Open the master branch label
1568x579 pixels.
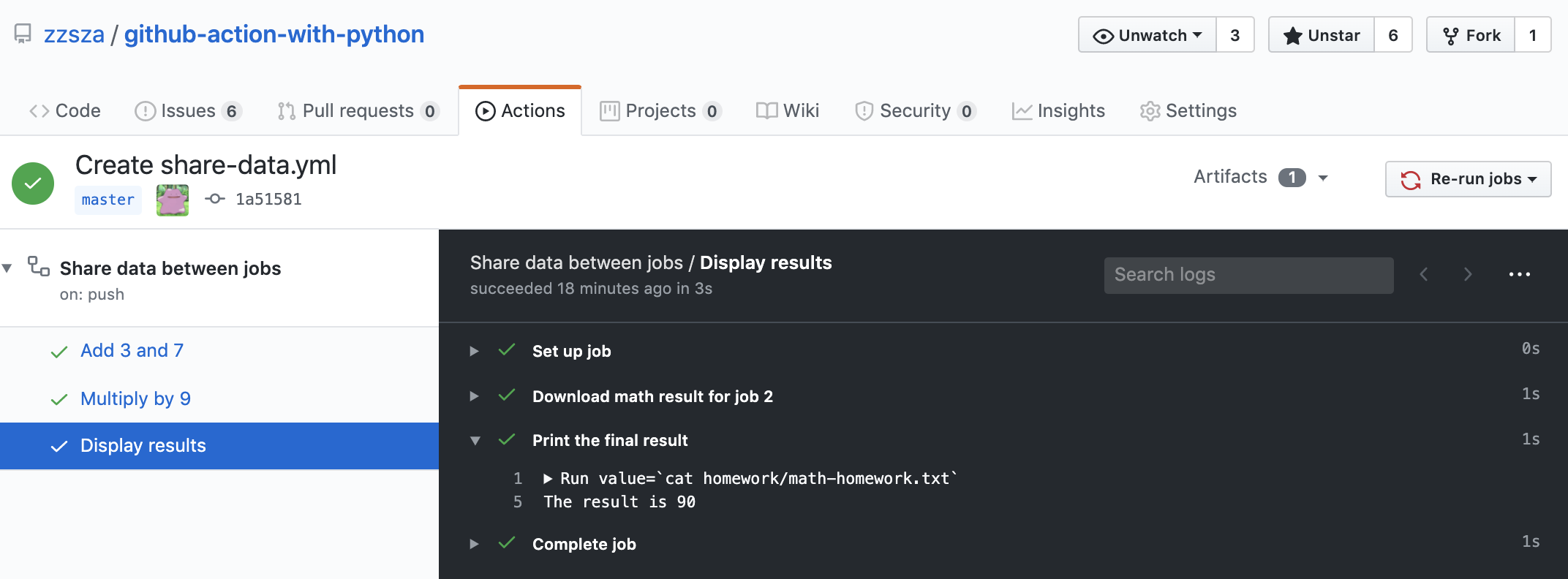(x=108, y=200)
